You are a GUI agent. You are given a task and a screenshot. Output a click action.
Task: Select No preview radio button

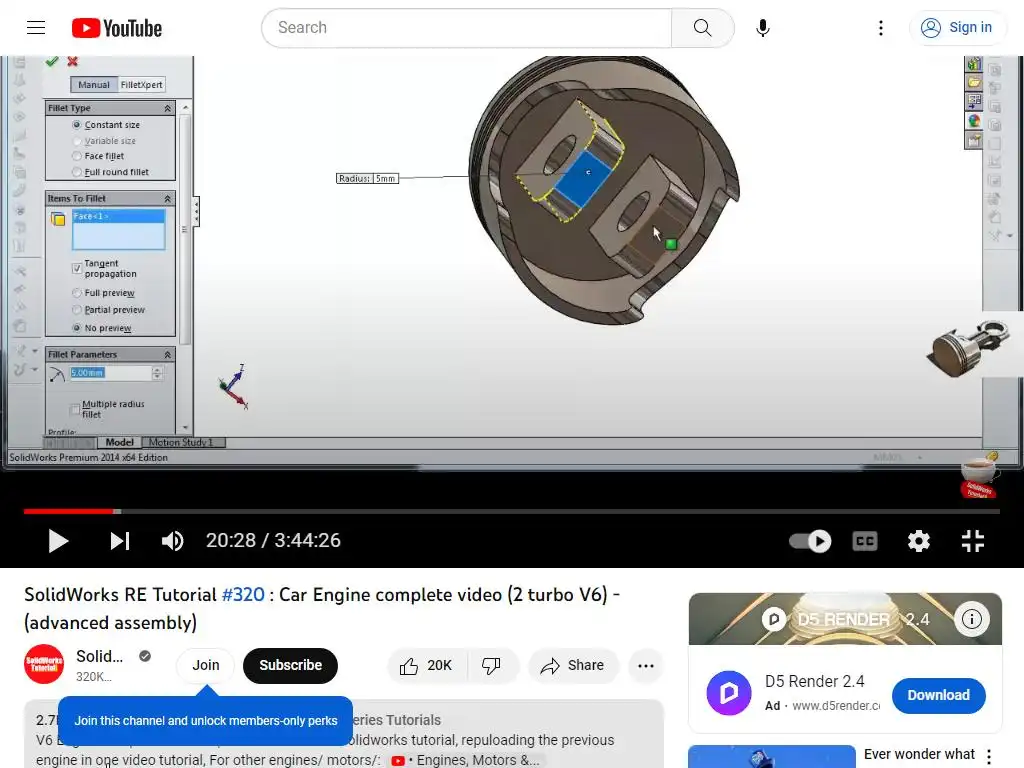[x=76, y=328]
